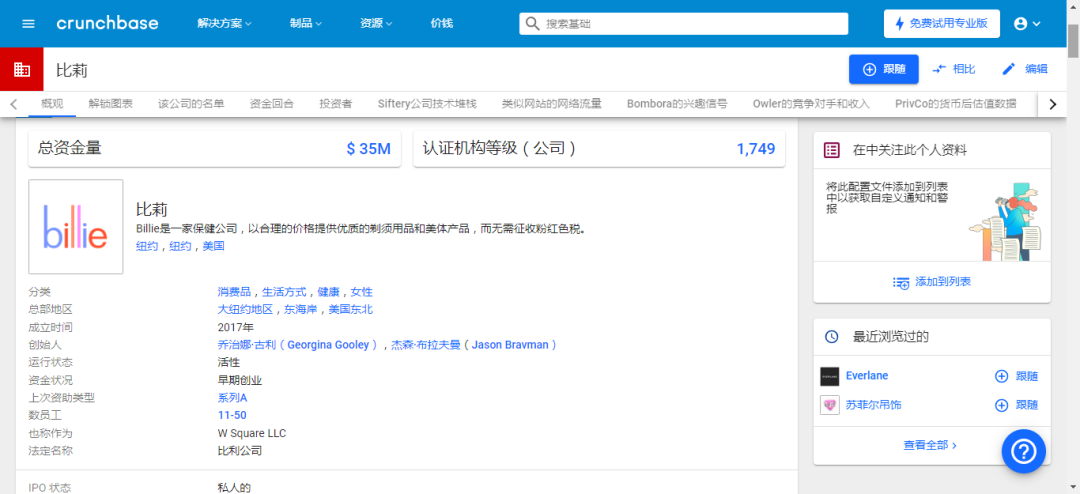Click the clock icon beside 最近浏览过的
1080x494 pixels.
coord(831,337)
